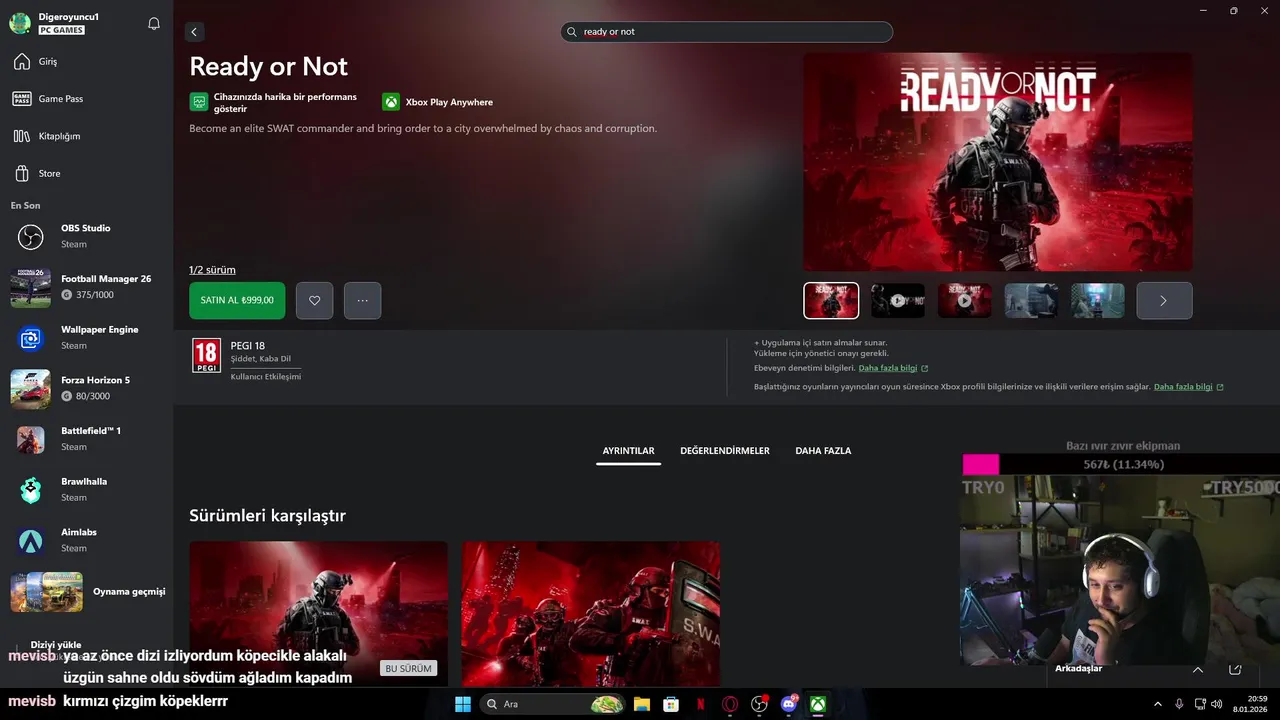Open volume control in system tray
The image size is (1280, 720).
pos(1217,704)
